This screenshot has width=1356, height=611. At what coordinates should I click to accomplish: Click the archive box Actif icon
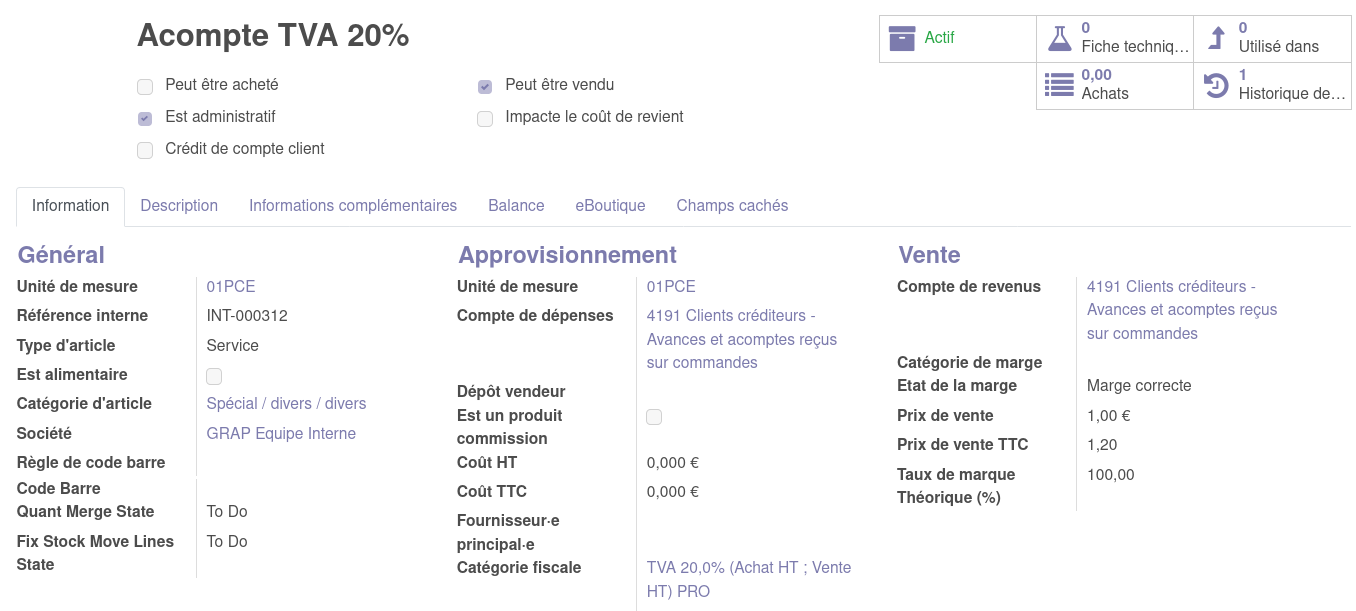click(x=902, y=38)
